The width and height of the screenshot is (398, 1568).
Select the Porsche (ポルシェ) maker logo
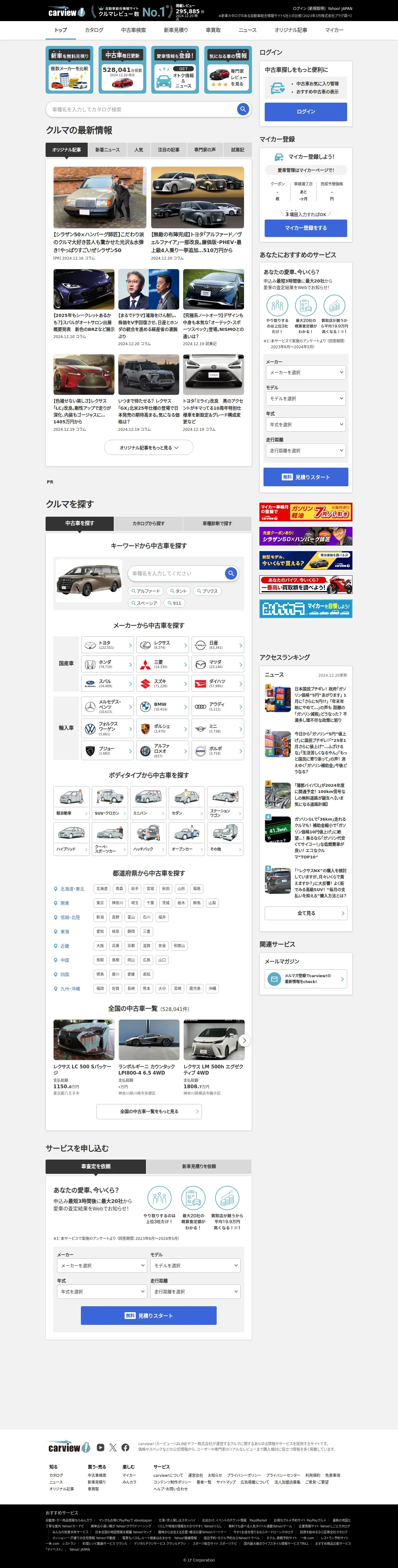tap(145, 728)
